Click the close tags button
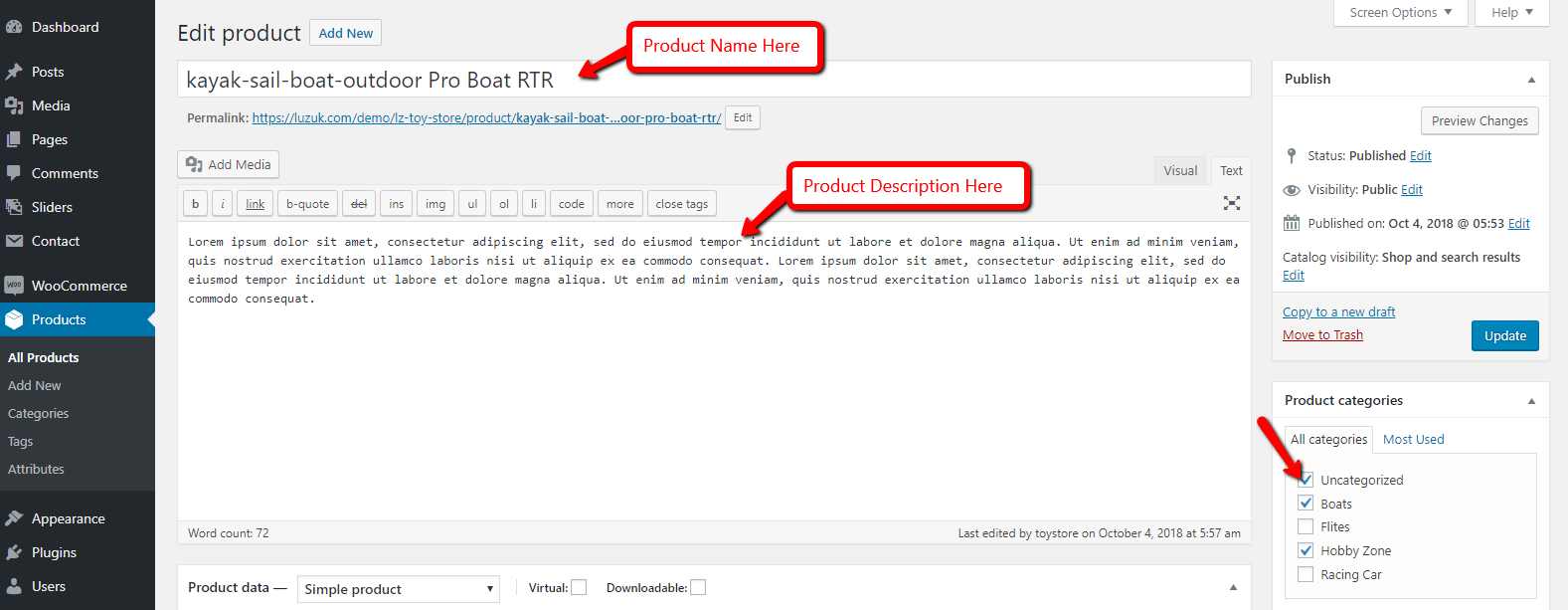Viewport: 1568px width, 610px height. (x=682, y=203)
